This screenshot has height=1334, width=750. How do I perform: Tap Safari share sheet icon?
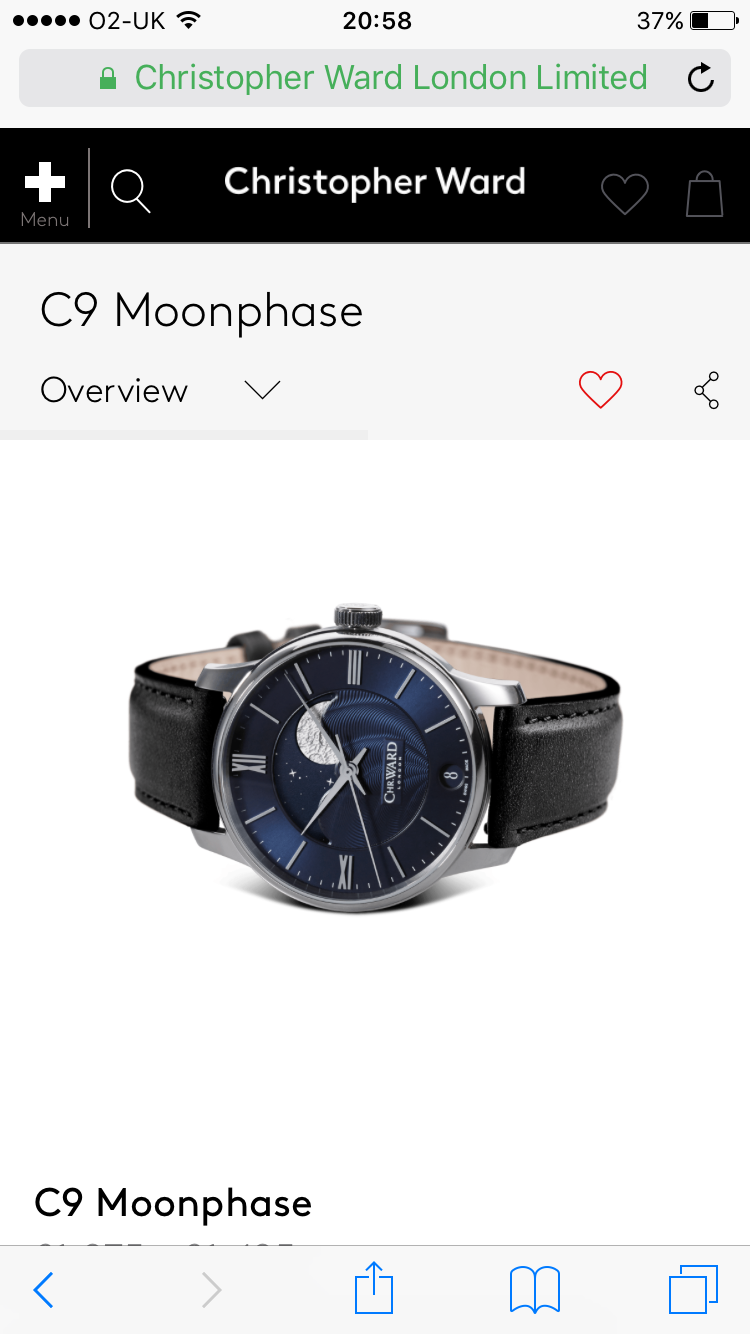click(x=374, y=1288)
